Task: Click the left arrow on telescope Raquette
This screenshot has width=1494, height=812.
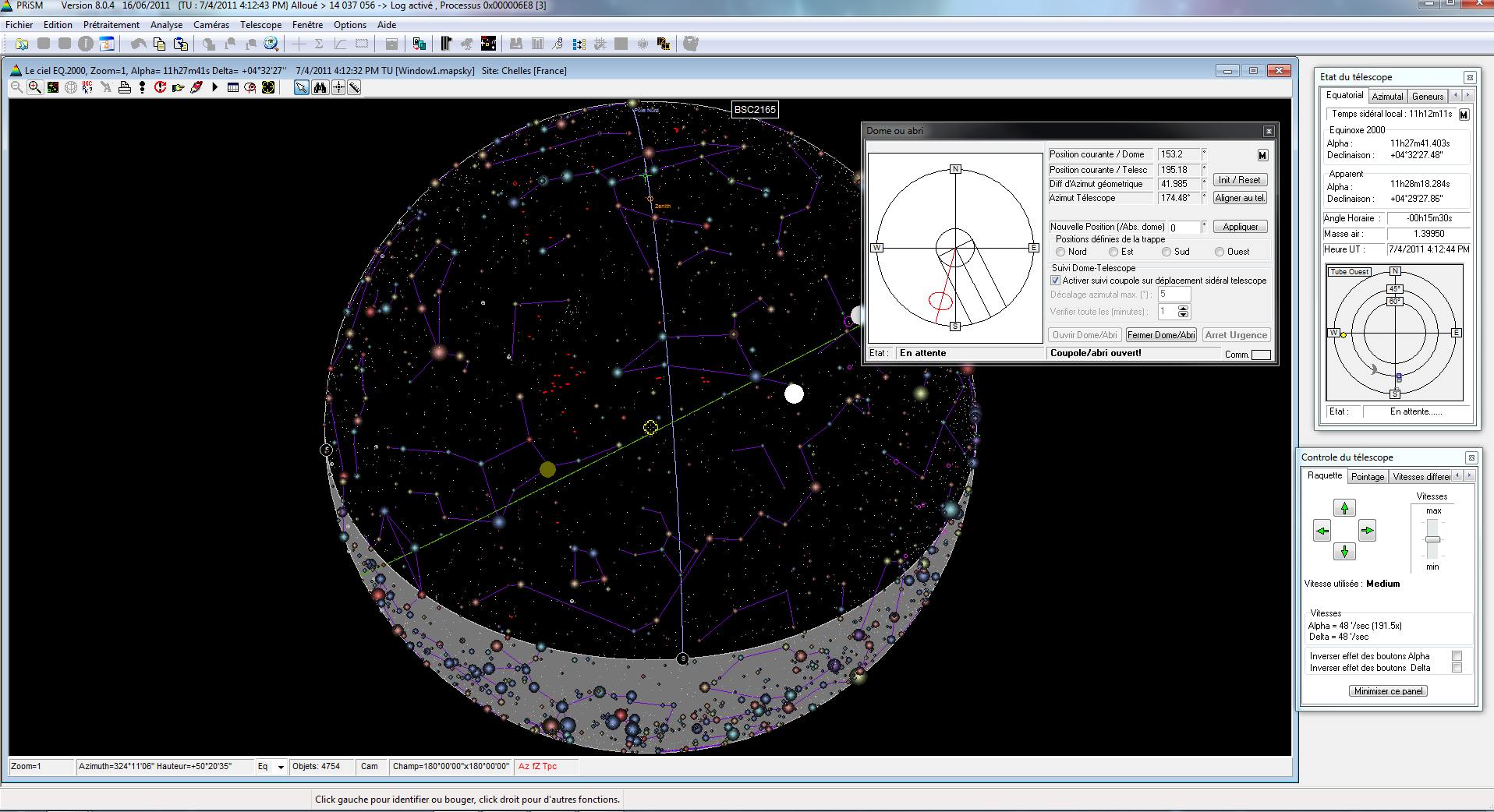Action: tap(1322, 531)
